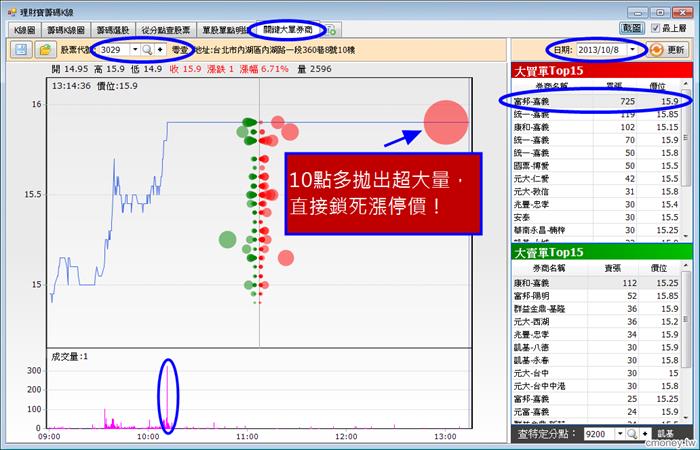This screenshot has width=700, height=450.
Task: Select 元大-西湖 row in sell list
Action: (x=596, y=321)
